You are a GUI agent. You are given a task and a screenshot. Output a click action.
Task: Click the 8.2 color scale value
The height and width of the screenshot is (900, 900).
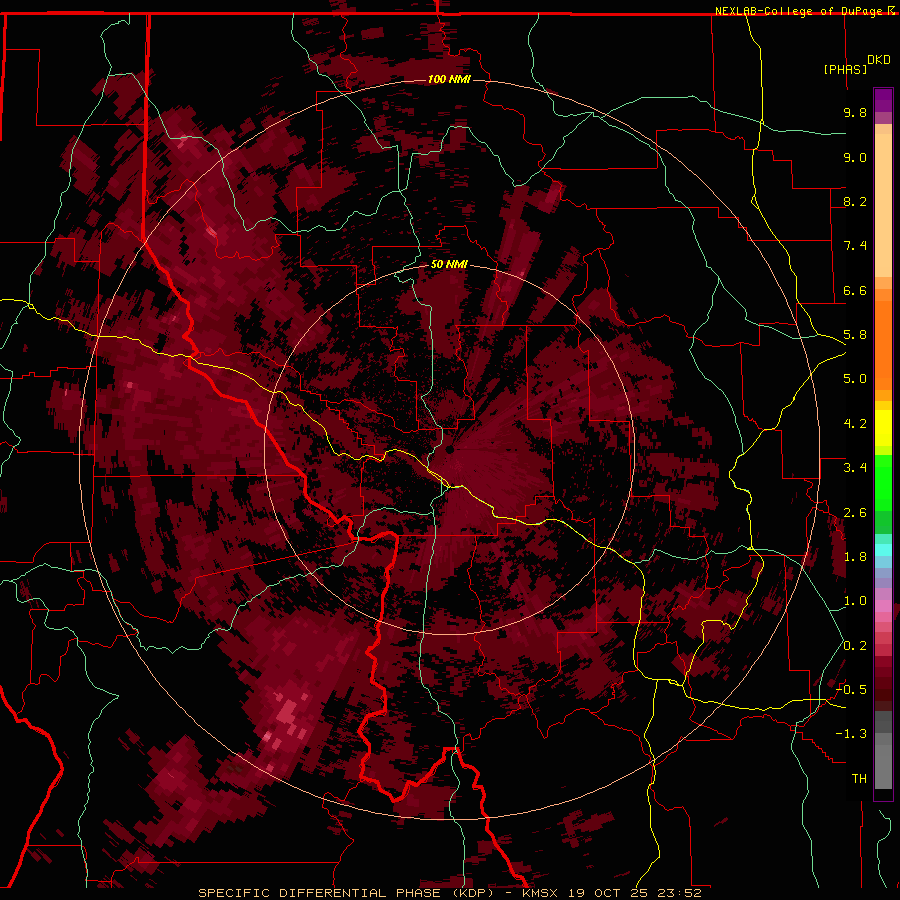click(855, 201)
